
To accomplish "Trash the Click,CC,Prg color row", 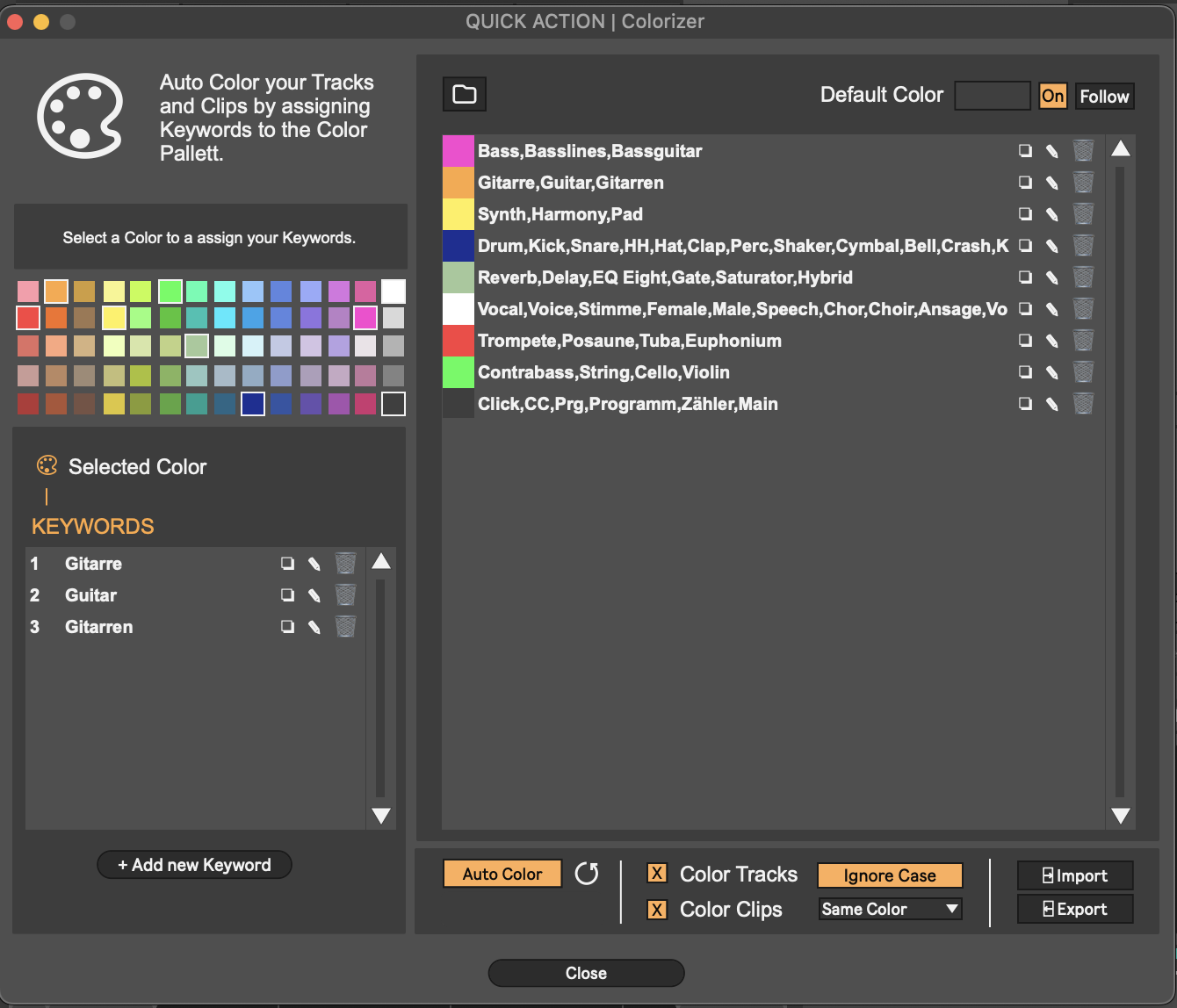I will click(x=1083, y=404).
